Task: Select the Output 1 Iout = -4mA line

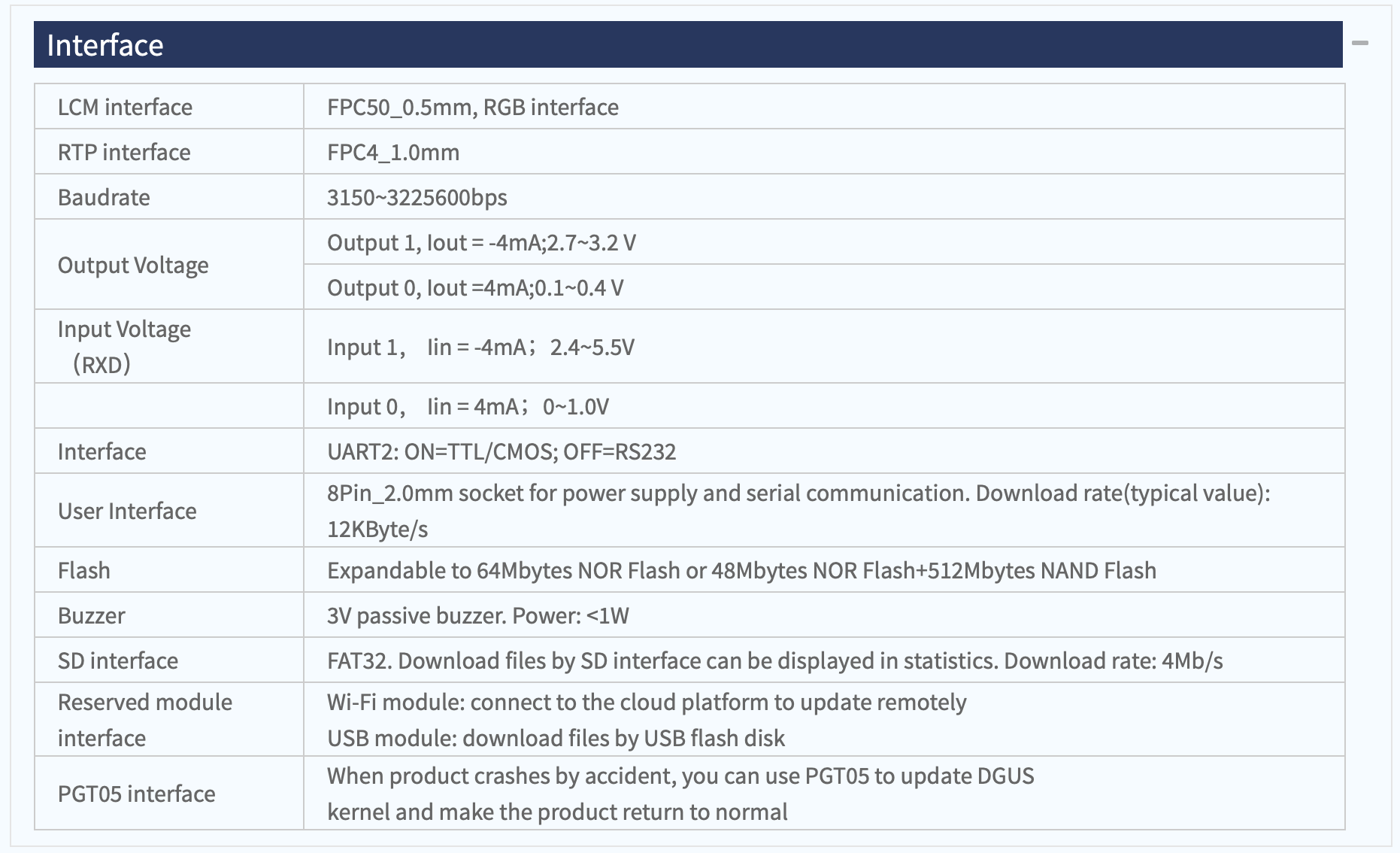Action: click(482, 242)
